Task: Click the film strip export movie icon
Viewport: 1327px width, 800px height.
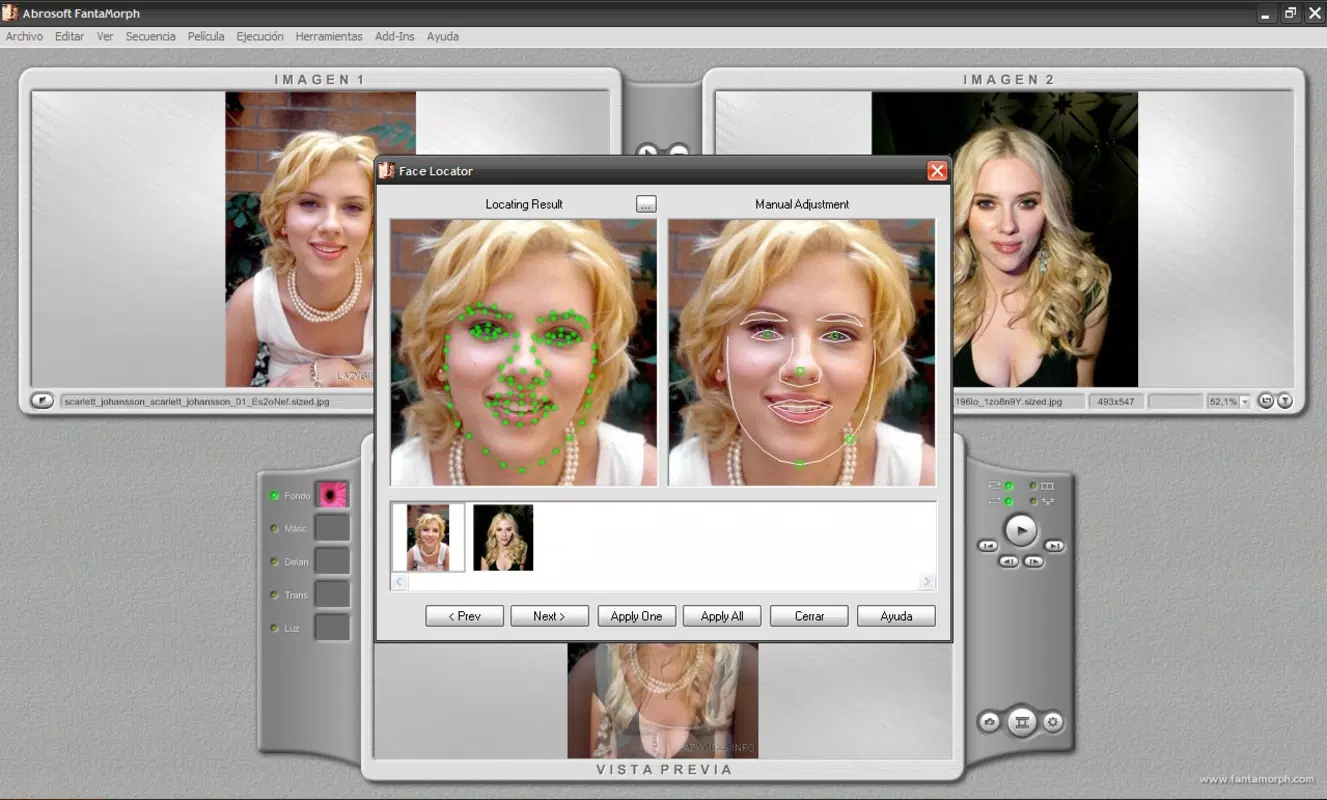Action: (x=1021, y=722)
